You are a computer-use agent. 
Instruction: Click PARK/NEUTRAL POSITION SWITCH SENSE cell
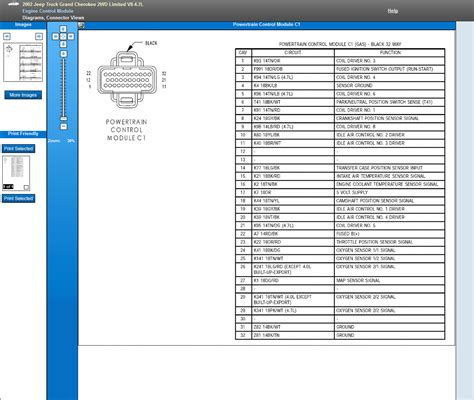[x=390, y=102]
